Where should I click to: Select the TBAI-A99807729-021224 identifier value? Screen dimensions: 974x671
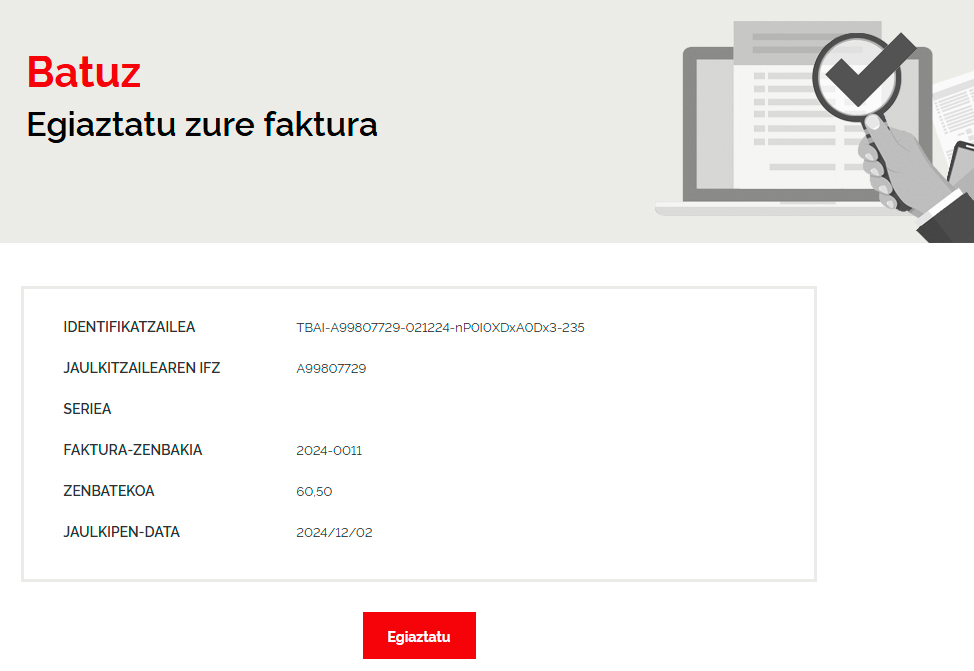(440, 327)
